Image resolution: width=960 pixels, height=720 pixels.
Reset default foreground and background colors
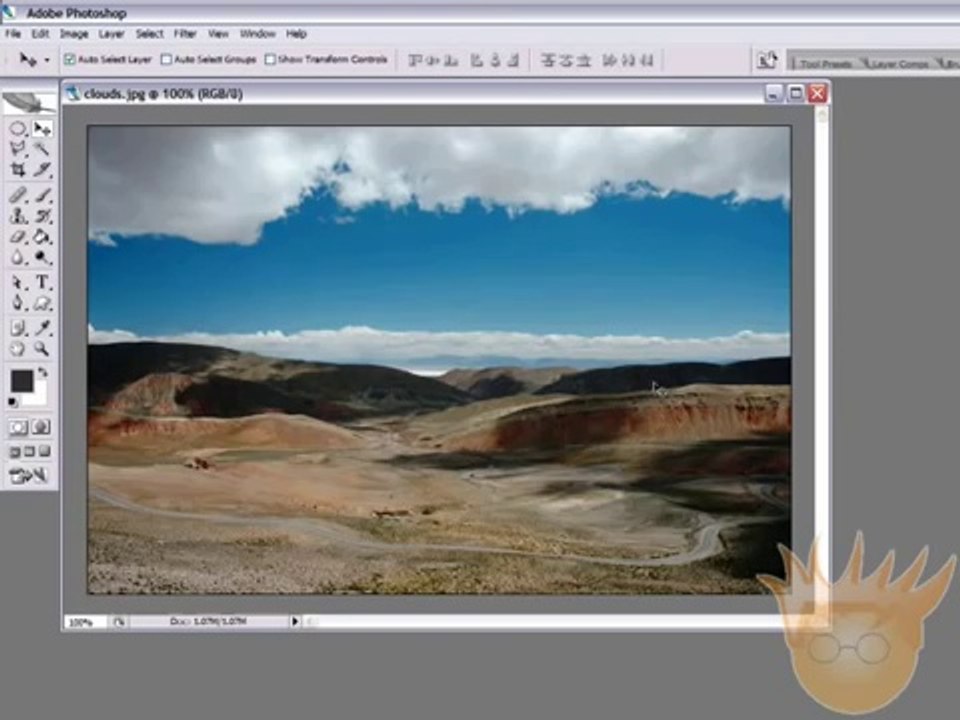pos(12,402)
